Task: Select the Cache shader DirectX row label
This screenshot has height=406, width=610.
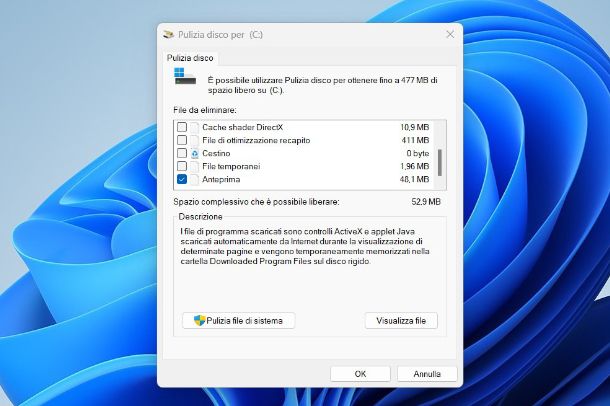Action: click(x=243, y=127)
